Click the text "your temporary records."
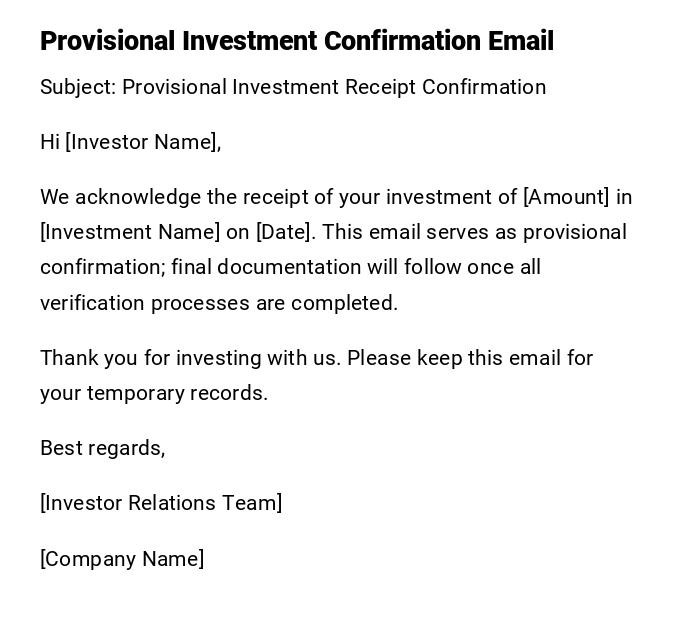 pyautogui.click(x=154, y=393)
